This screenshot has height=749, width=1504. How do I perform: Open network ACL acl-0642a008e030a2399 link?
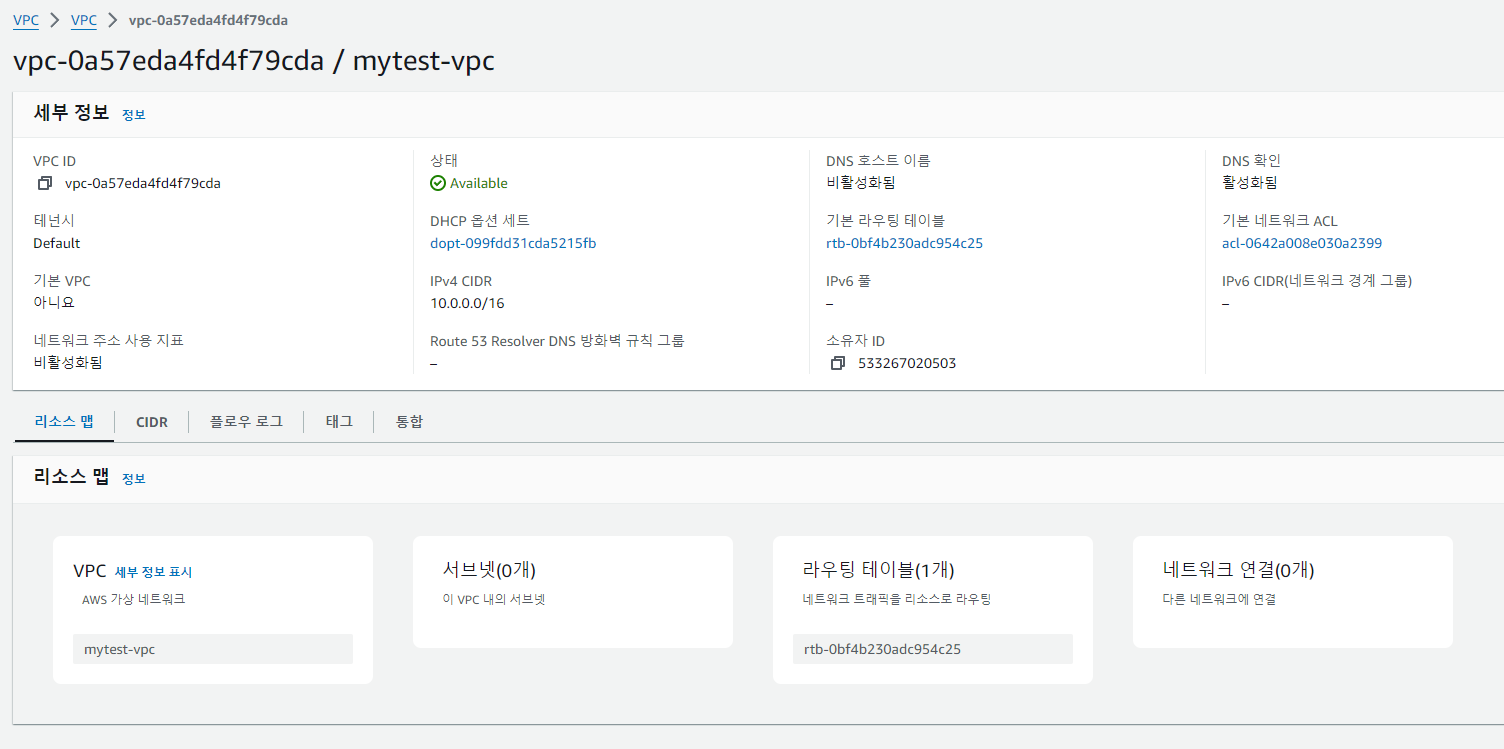point(1302,244)
